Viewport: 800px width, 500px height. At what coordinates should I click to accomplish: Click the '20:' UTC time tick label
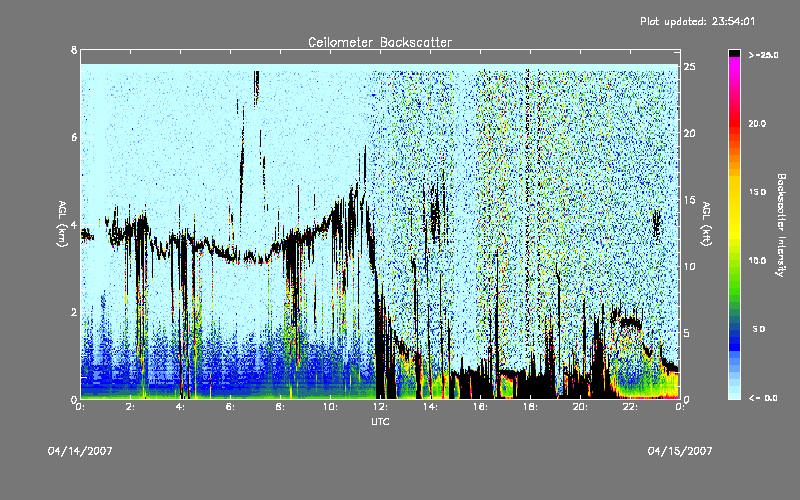pos(580,407)
